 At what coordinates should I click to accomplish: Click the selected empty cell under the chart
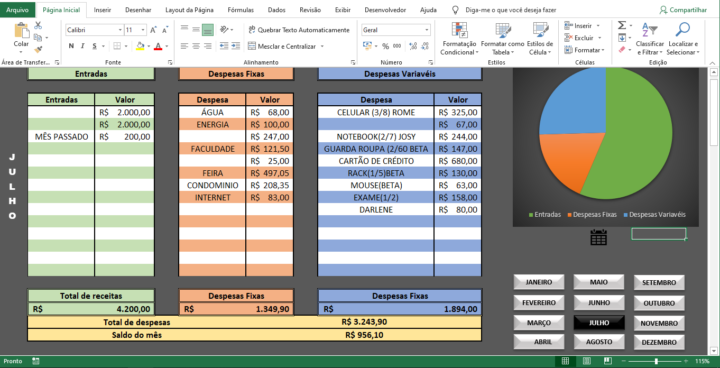(x=658, y=234)
